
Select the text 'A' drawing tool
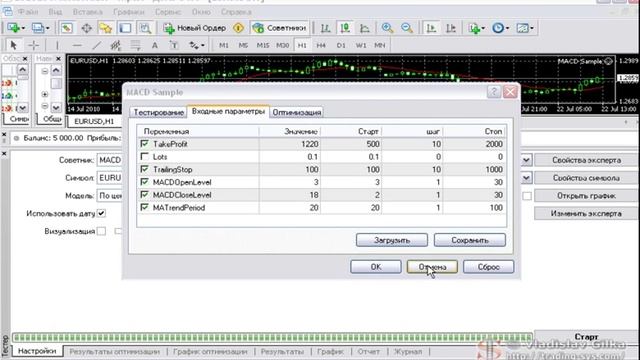(x=155, y=45)
